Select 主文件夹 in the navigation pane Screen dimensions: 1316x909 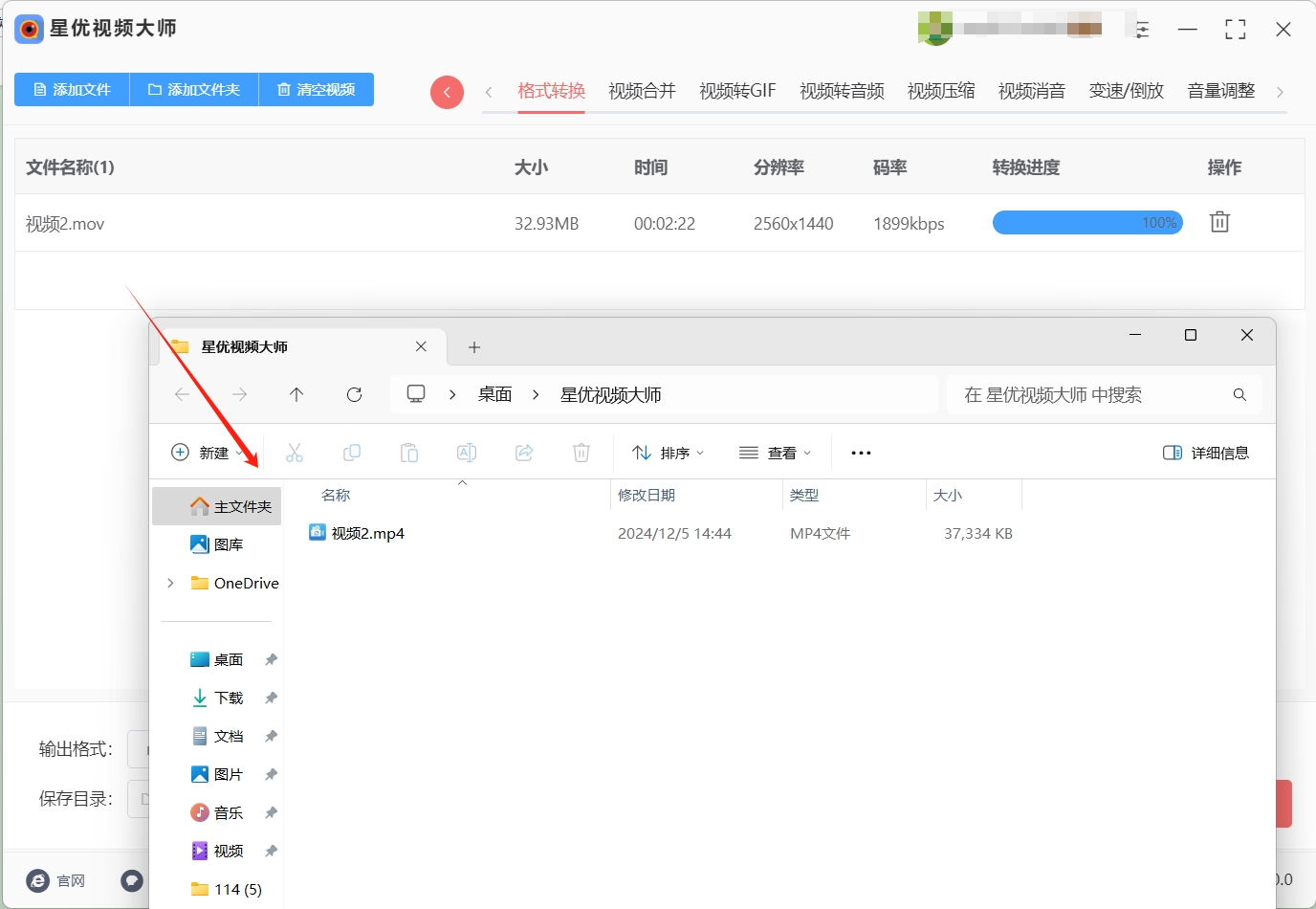217,506
